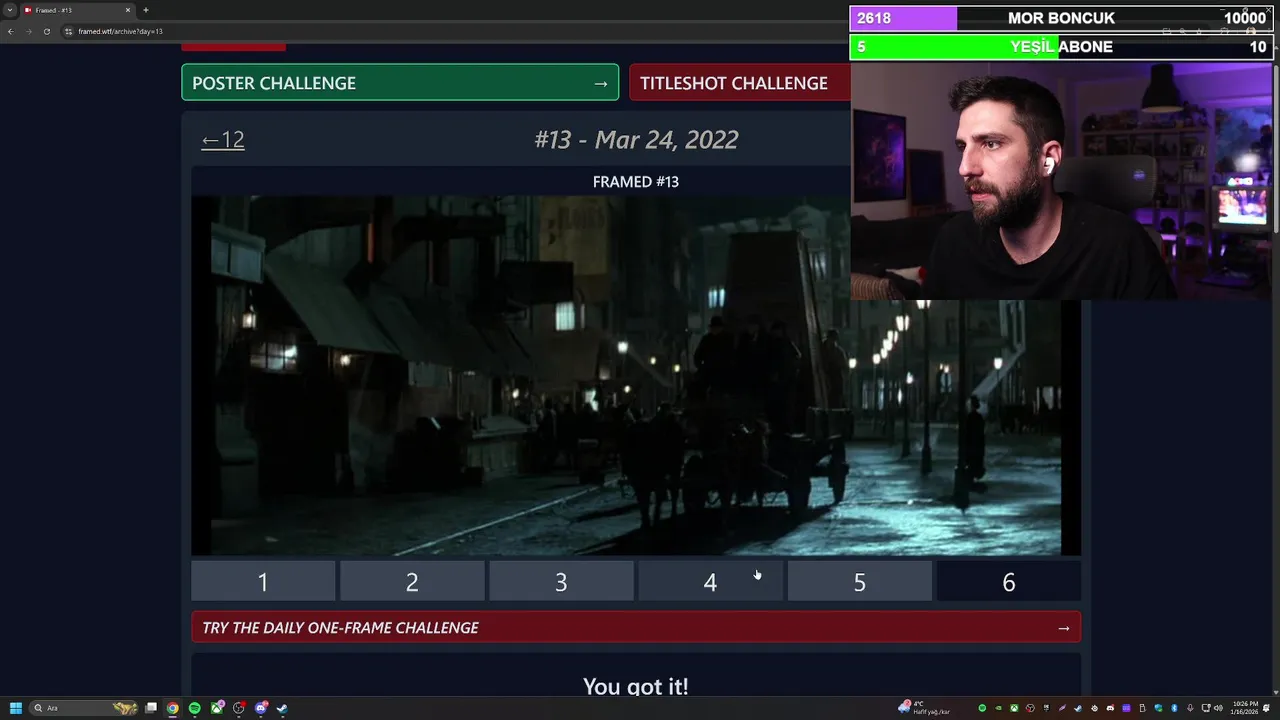This screenshot has height=720, width=1280.
Task: Open the notifications bell icon
Action: (1266, 708)
